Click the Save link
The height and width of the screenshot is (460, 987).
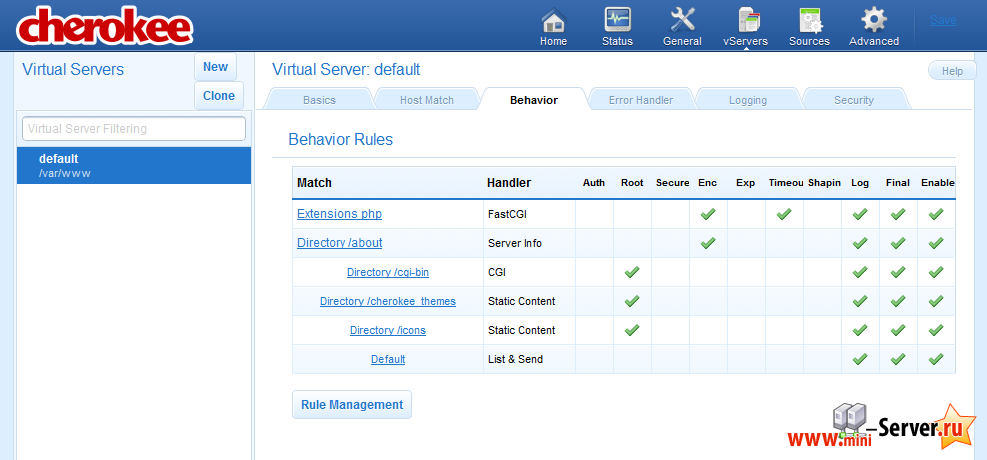pyautogui.click(x=943, y=20)
